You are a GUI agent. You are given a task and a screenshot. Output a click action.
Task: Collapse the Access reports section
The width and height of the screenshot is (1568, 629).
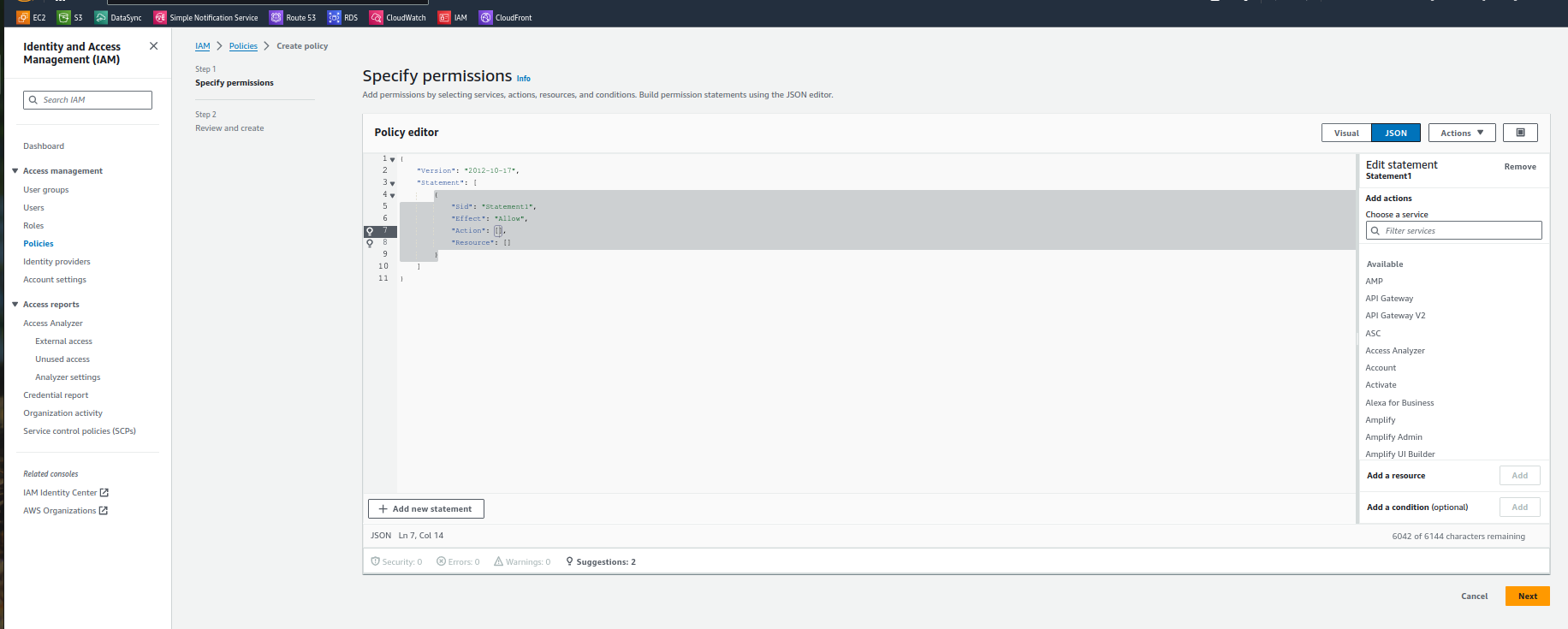click(x=15, y=305)
